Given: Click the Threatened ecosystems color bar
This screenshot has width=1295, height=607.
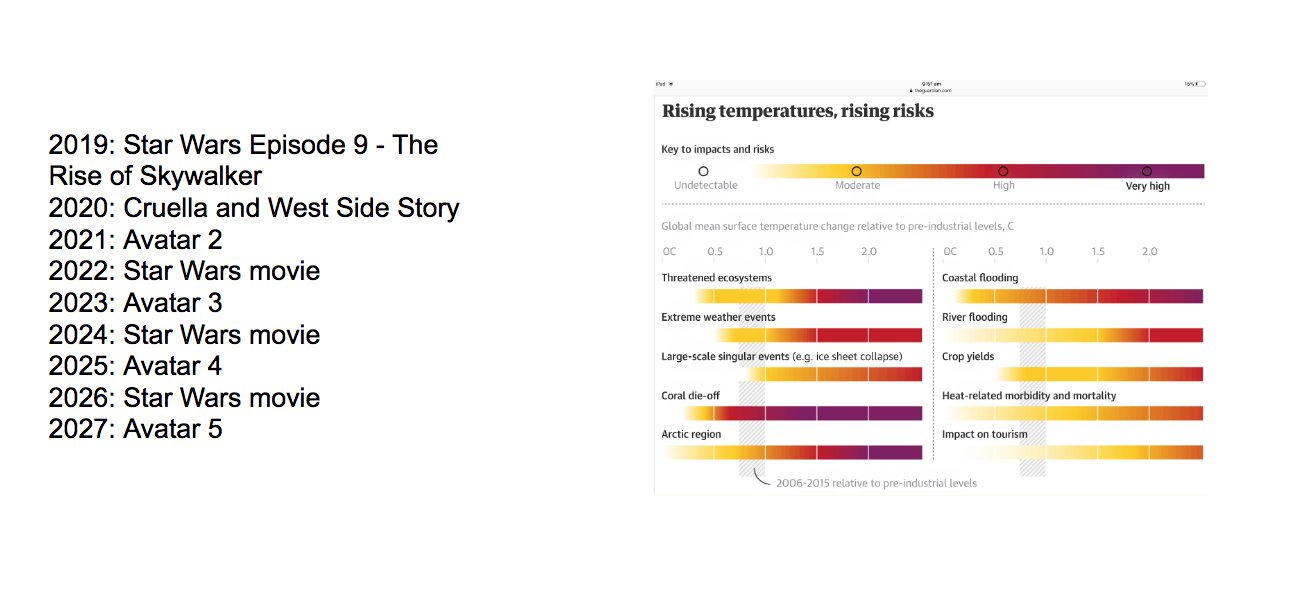Looking at the screenshot, I should [806, 296].
